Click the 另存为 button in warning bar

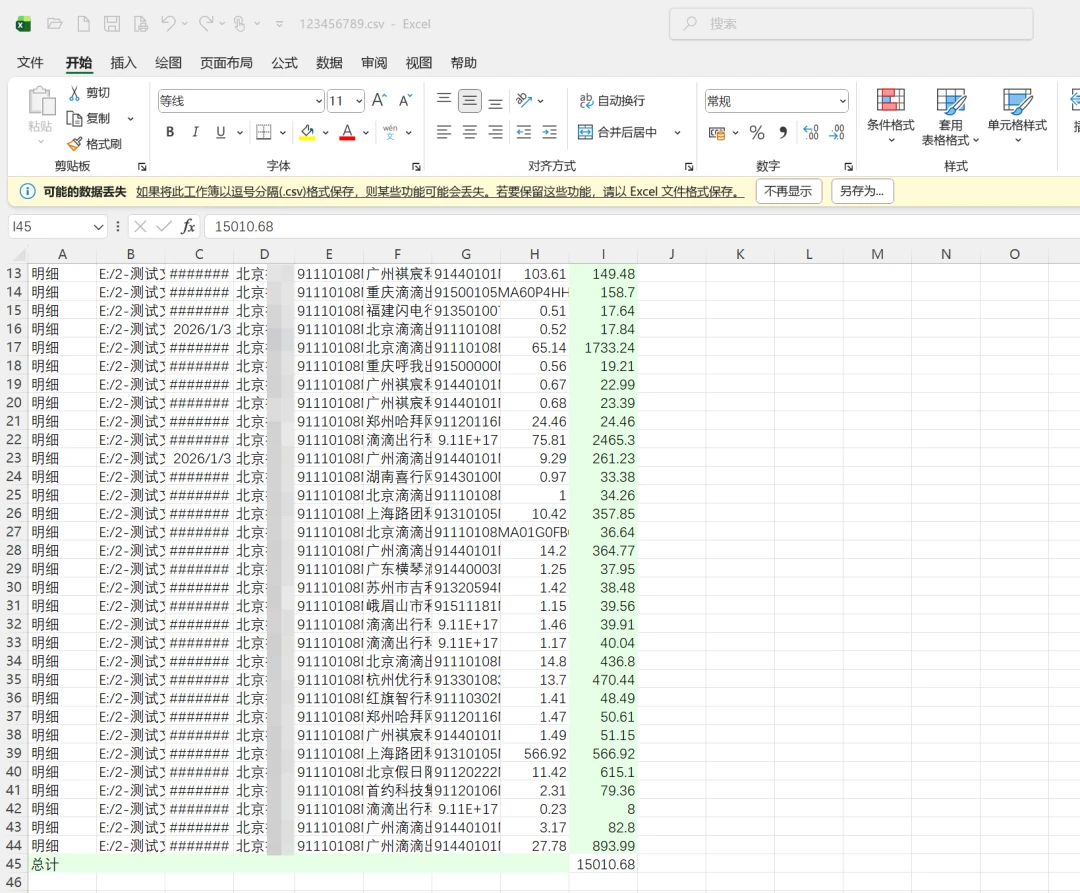pos(862,191)
